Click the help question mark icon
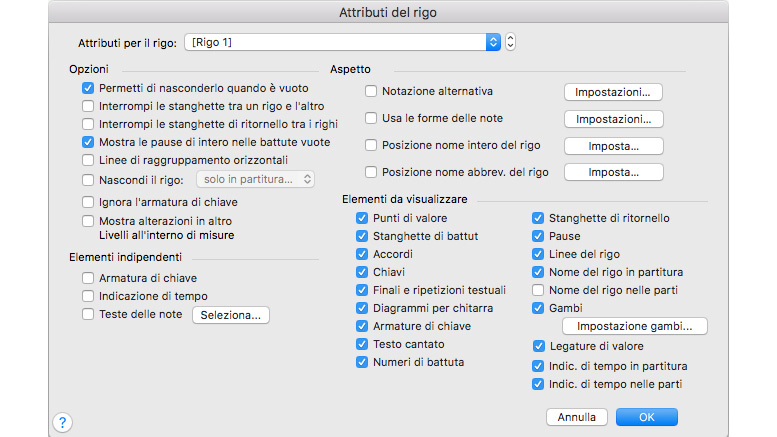This screenshot has width=777, height=437. pyautogui.click(x=62, y=422)
